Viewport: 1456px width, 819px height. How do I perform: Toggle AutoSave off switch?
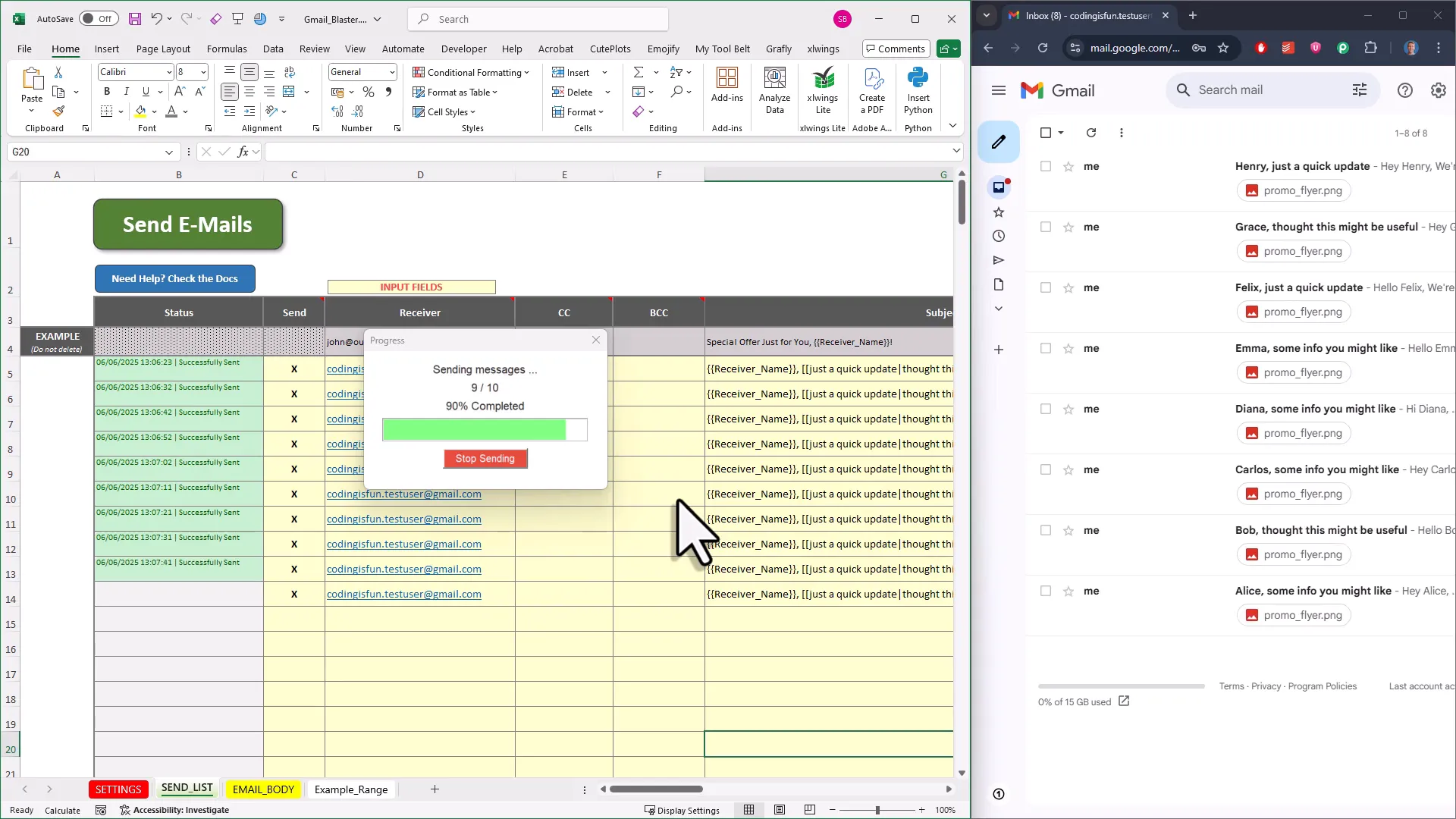click(x=99, y=19)
